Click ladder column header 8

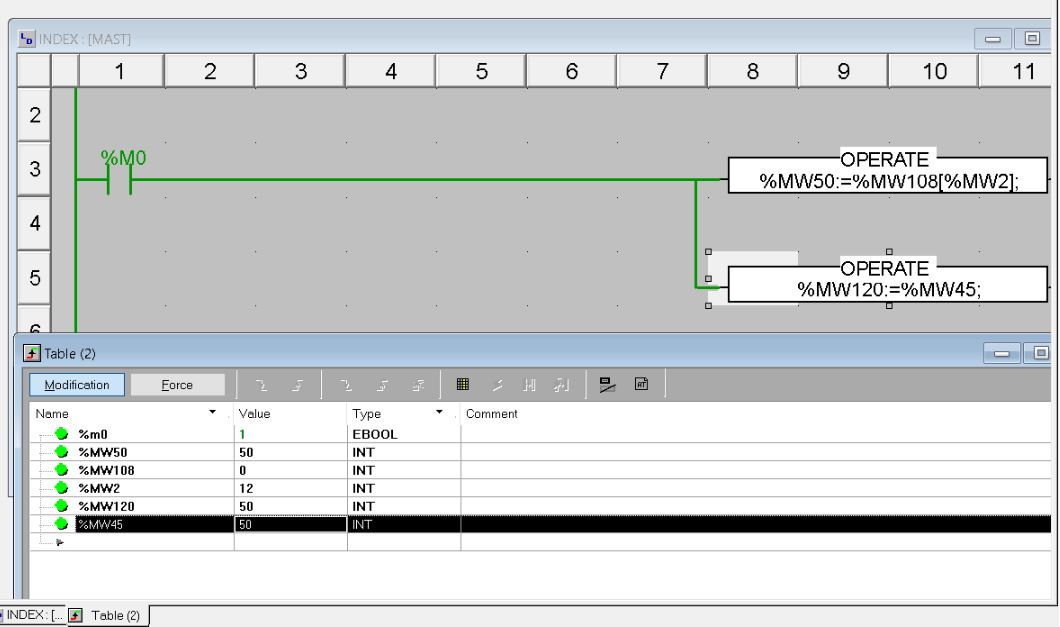(752, 70)
